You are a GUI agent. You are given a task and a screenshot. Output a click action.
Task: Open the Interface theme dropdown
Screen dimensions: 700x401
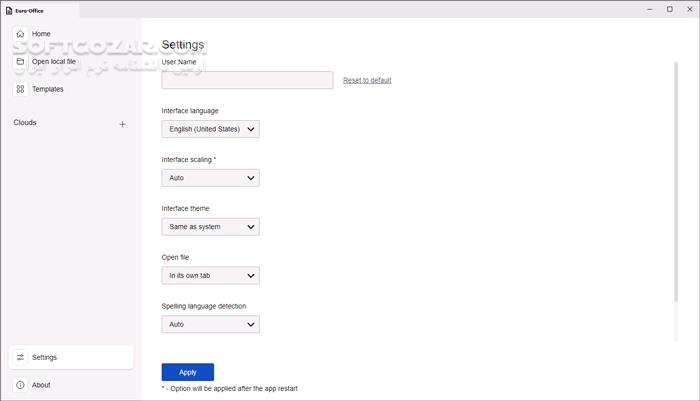click(210, 227)
